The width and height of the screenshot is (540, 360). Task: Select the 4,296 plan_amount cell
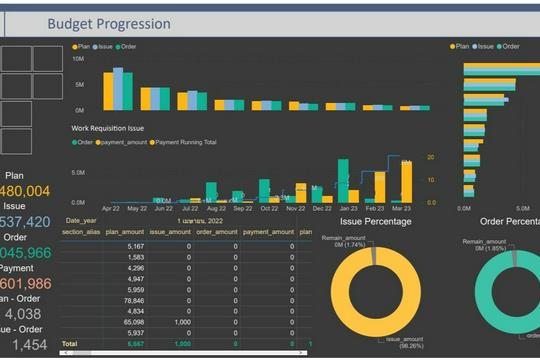(136, 268)
